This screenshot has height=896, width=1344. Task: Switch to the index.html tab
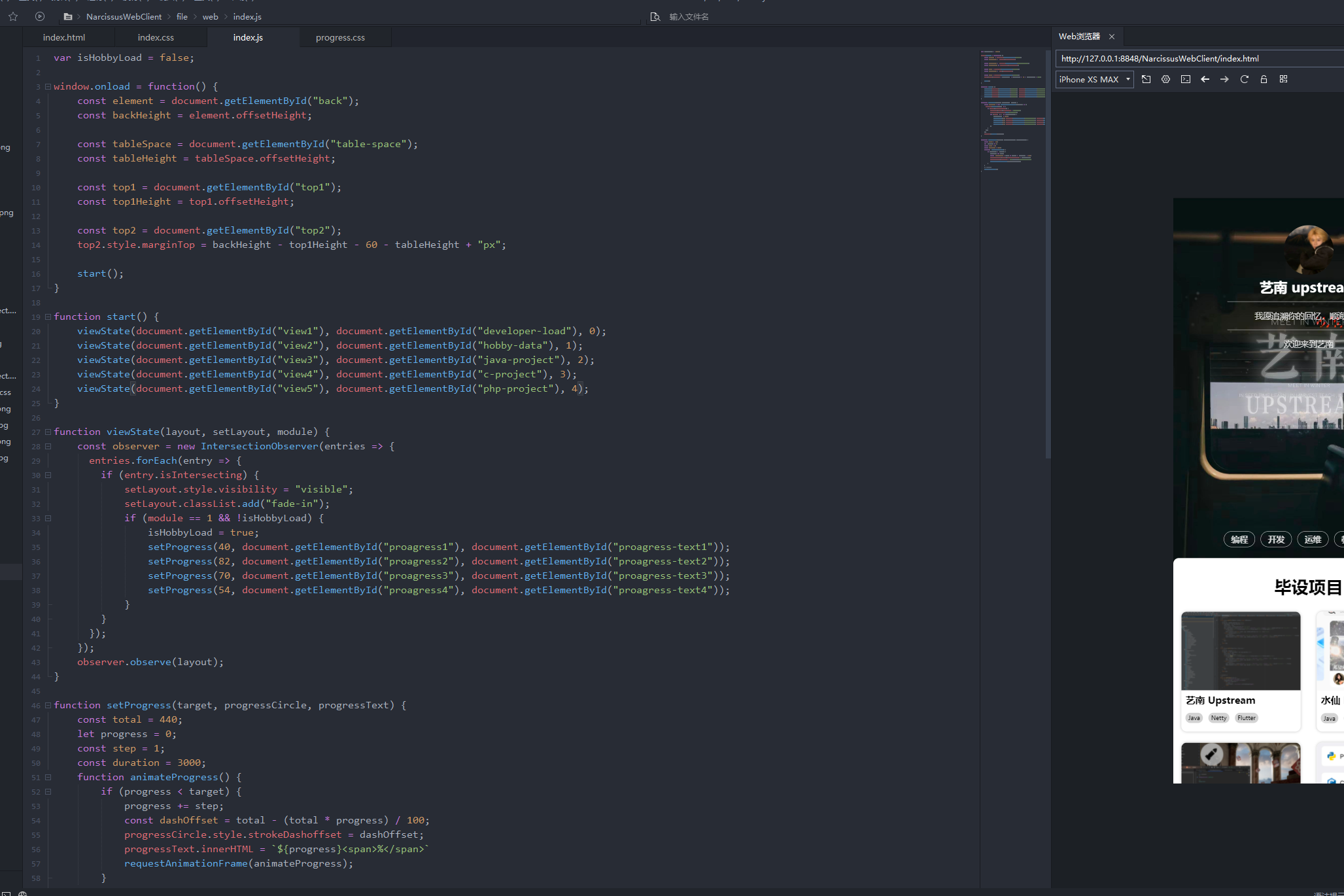tap(64, 37)
